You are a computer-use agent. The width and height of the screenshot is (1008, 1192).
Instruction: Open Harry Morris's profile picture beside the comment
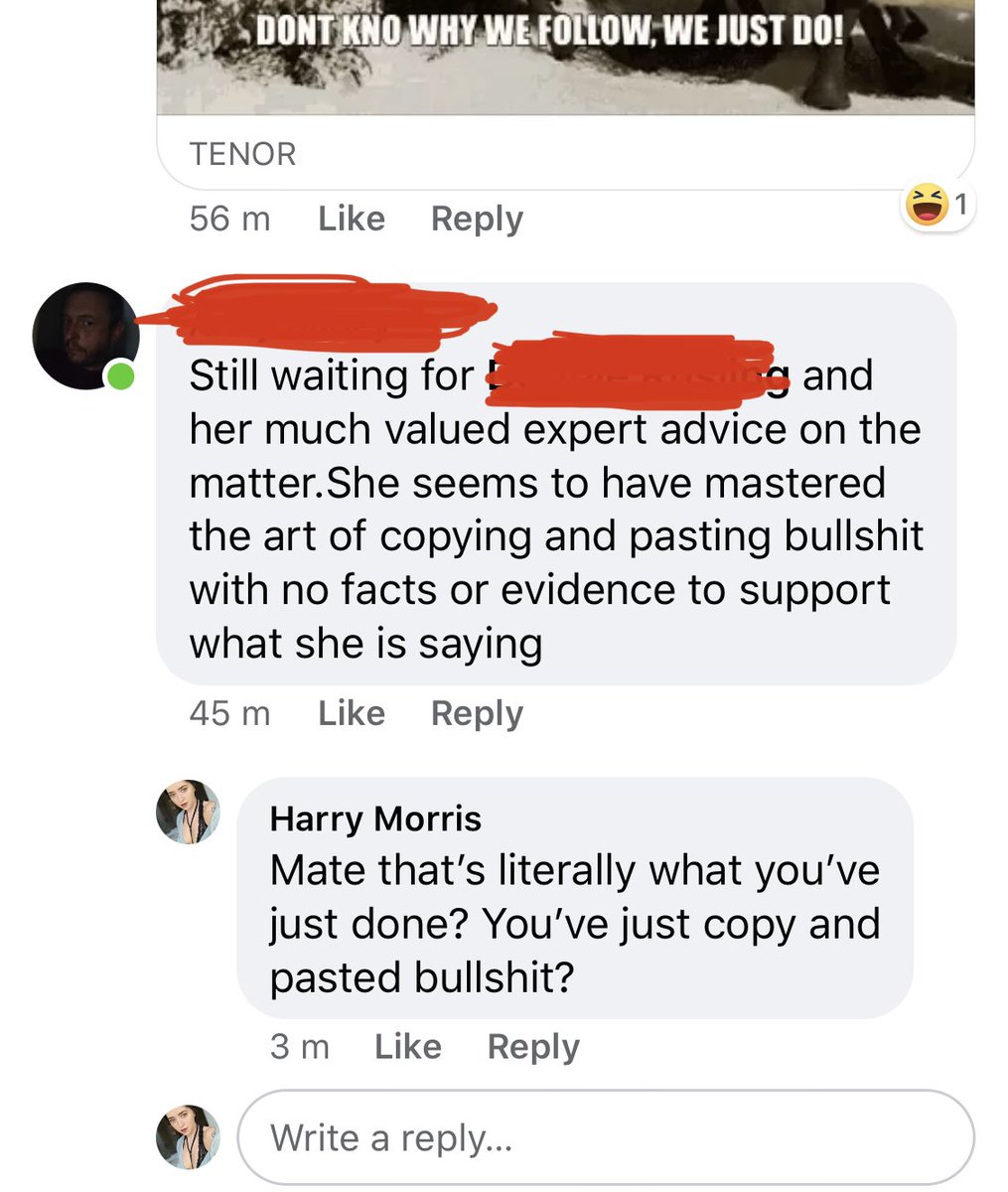point(188,812)
